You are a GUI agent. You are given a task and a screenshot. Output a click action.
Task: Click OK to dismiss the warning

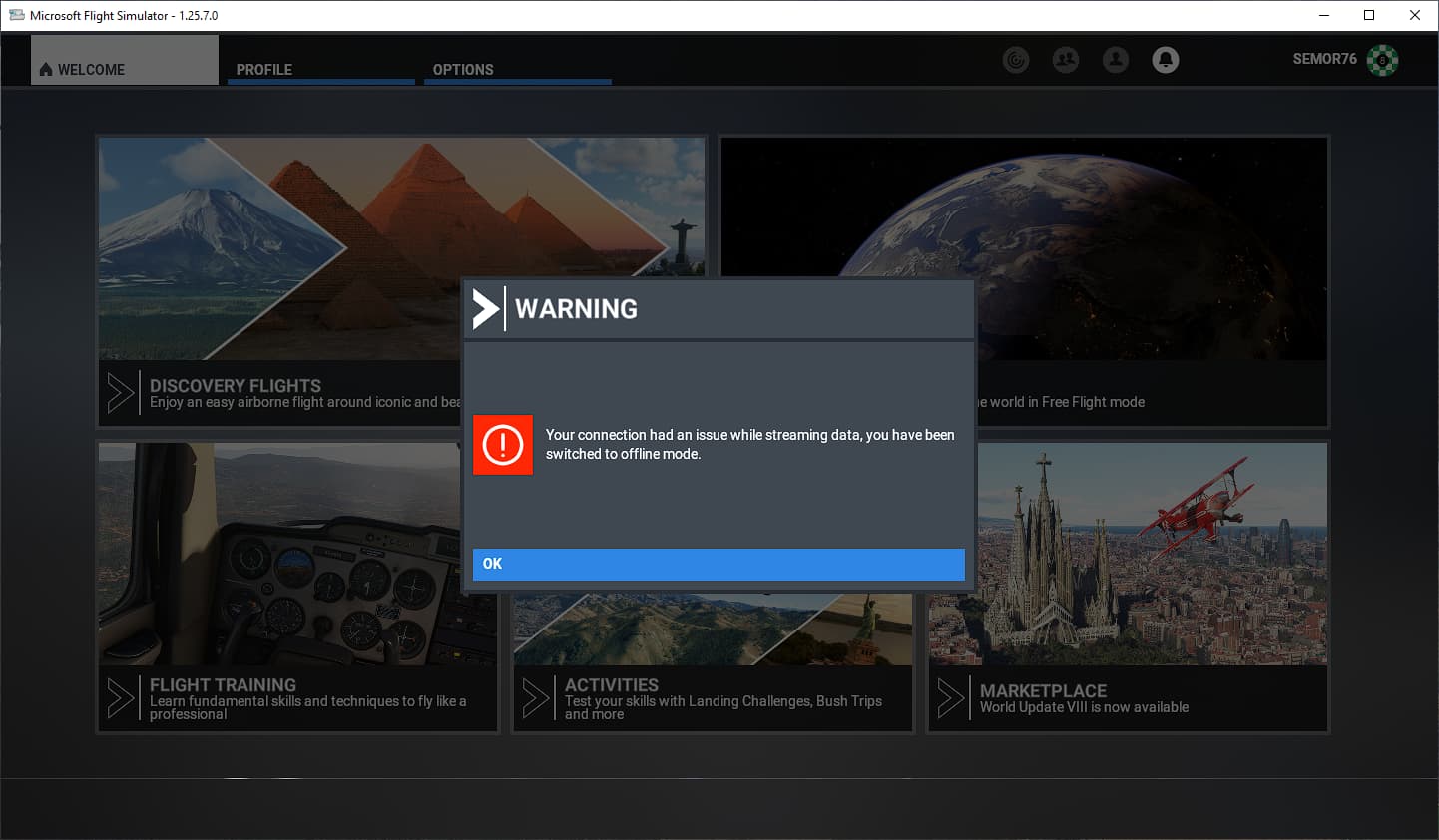[x=719, y=564]
